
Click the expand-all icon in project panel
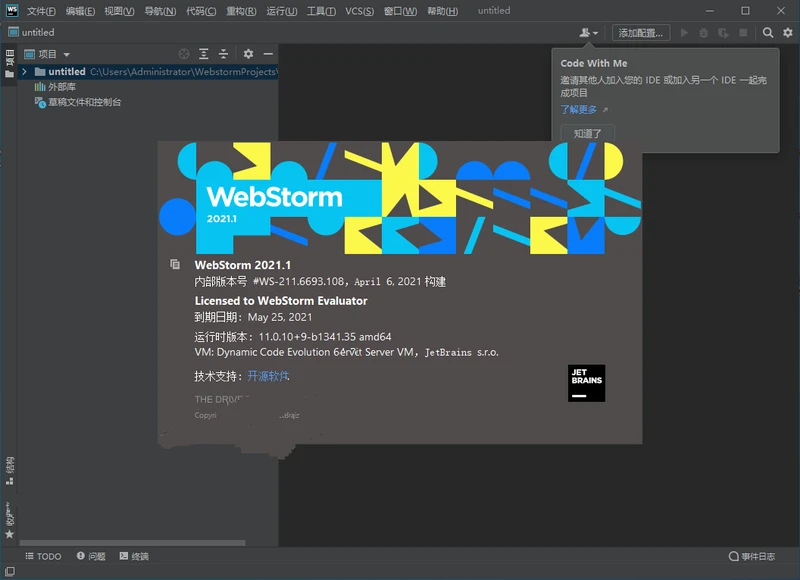[204, 54]
